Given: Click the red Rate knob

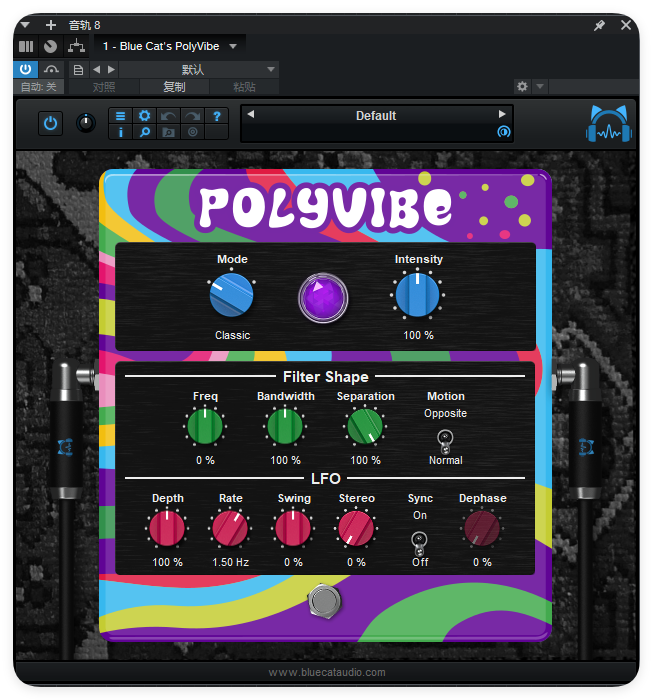Looking at the screenshot, I should 230,529.
